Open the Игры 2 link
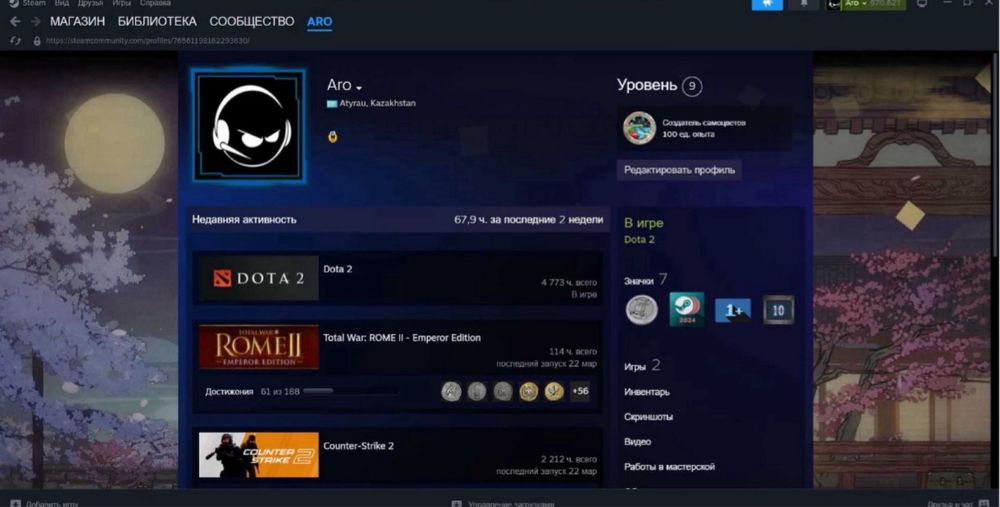 coord(642,366)
